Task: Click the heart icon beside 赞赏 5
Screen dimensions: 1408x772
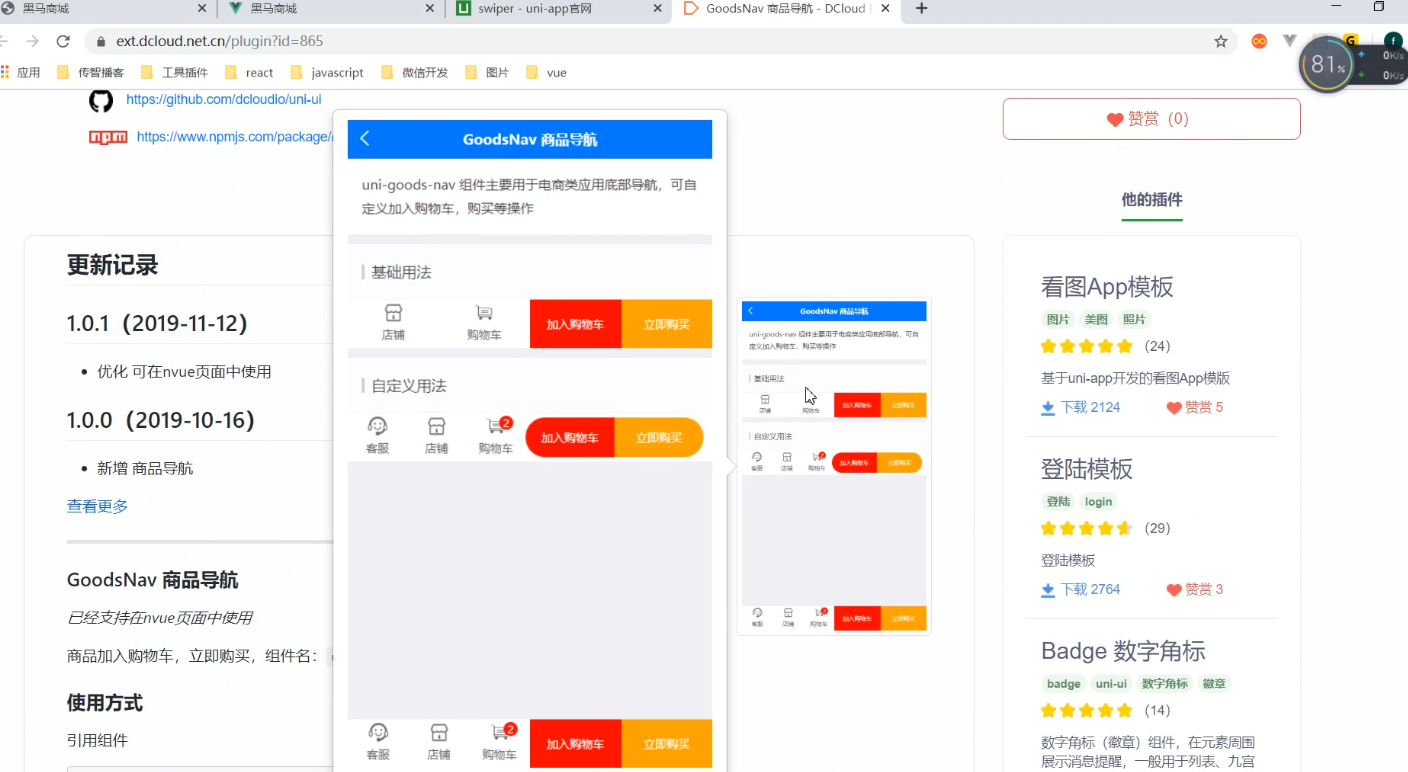Action: [x=1174, y=408]
